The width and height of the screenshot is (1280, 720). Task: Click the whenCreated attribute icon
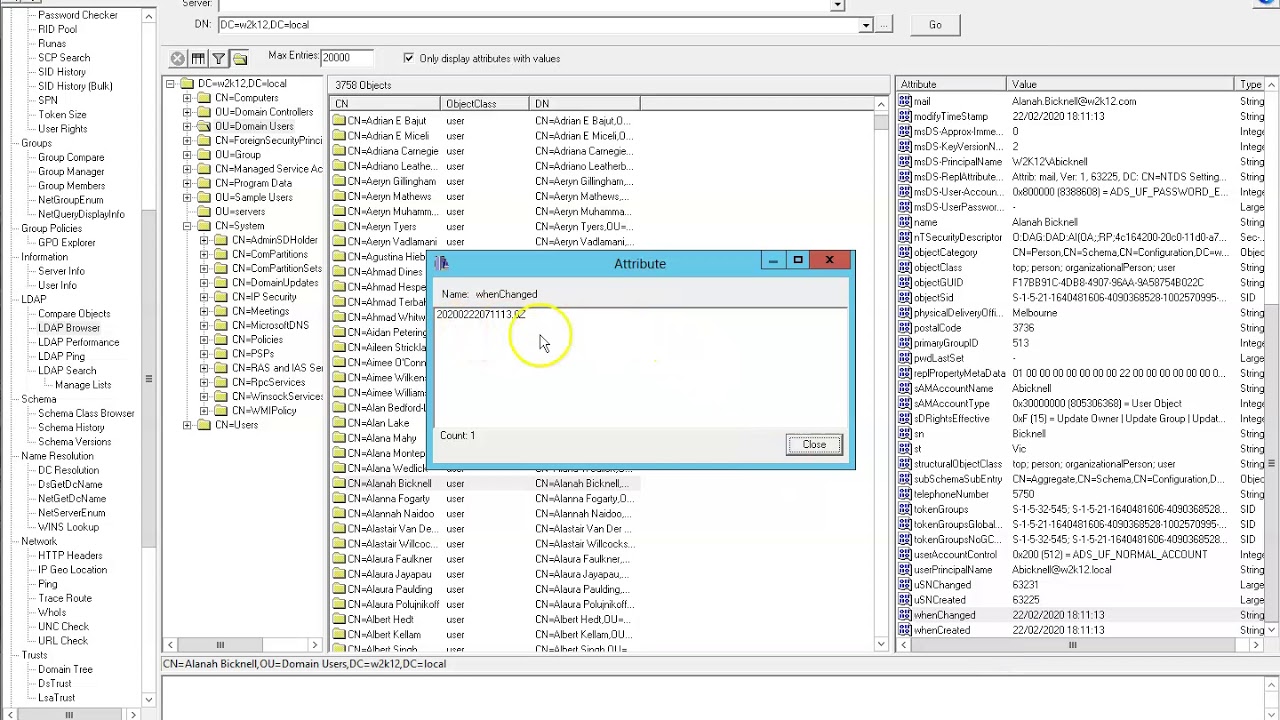coord(905,630)
